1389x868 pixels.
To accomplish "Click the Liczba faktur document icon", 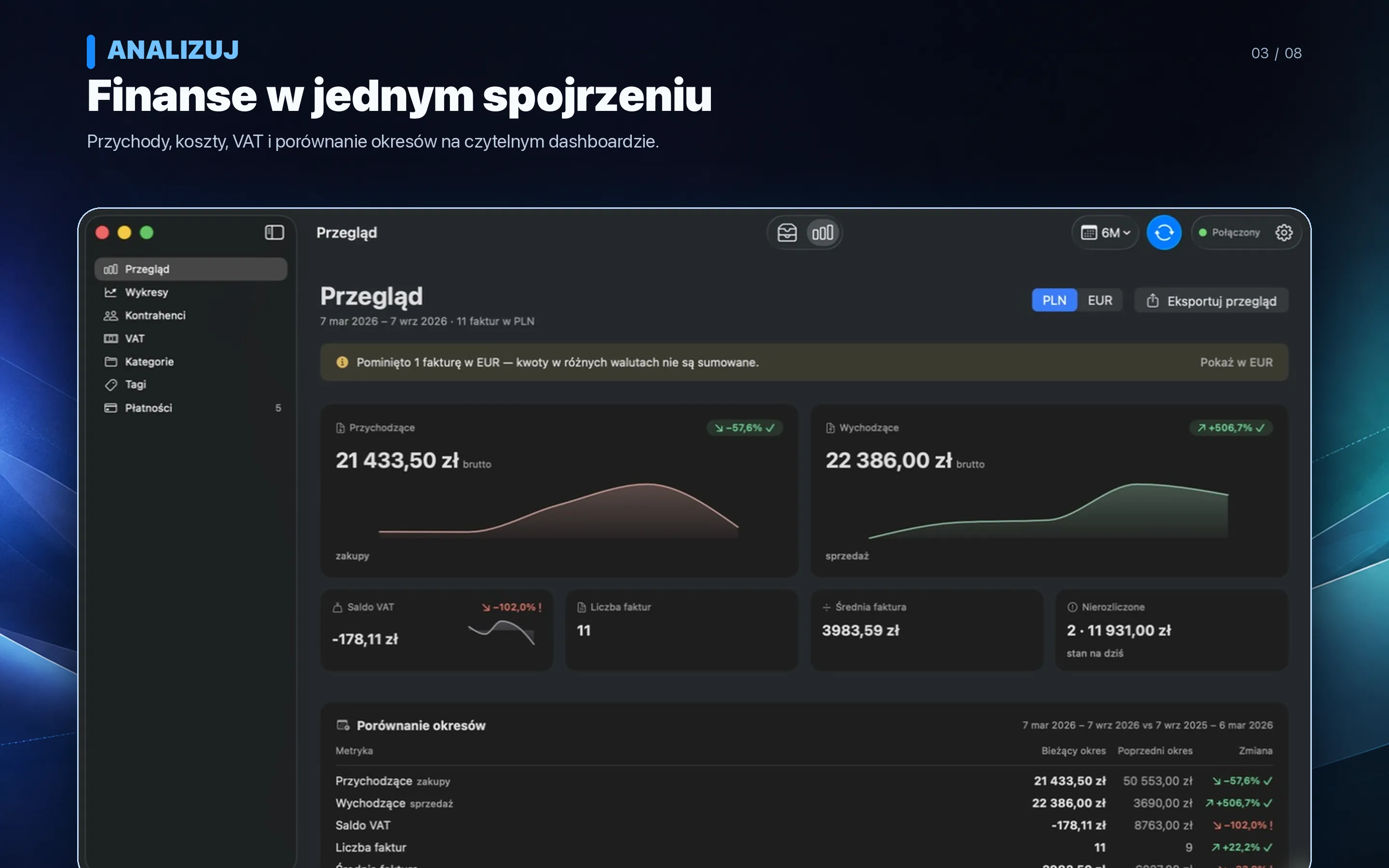I will pos(582,608).
